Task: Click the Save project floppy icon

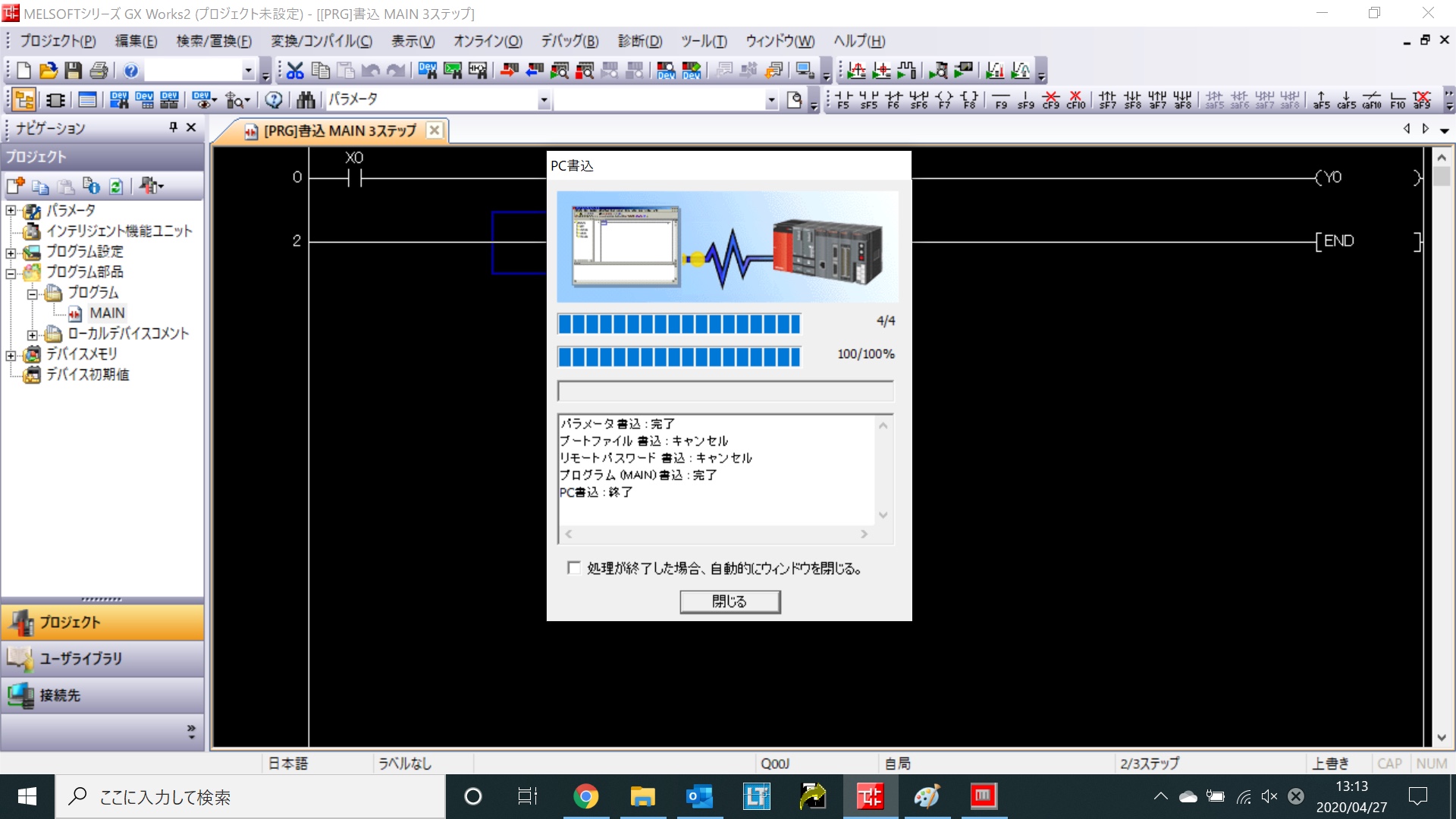Action: point(74,71)
